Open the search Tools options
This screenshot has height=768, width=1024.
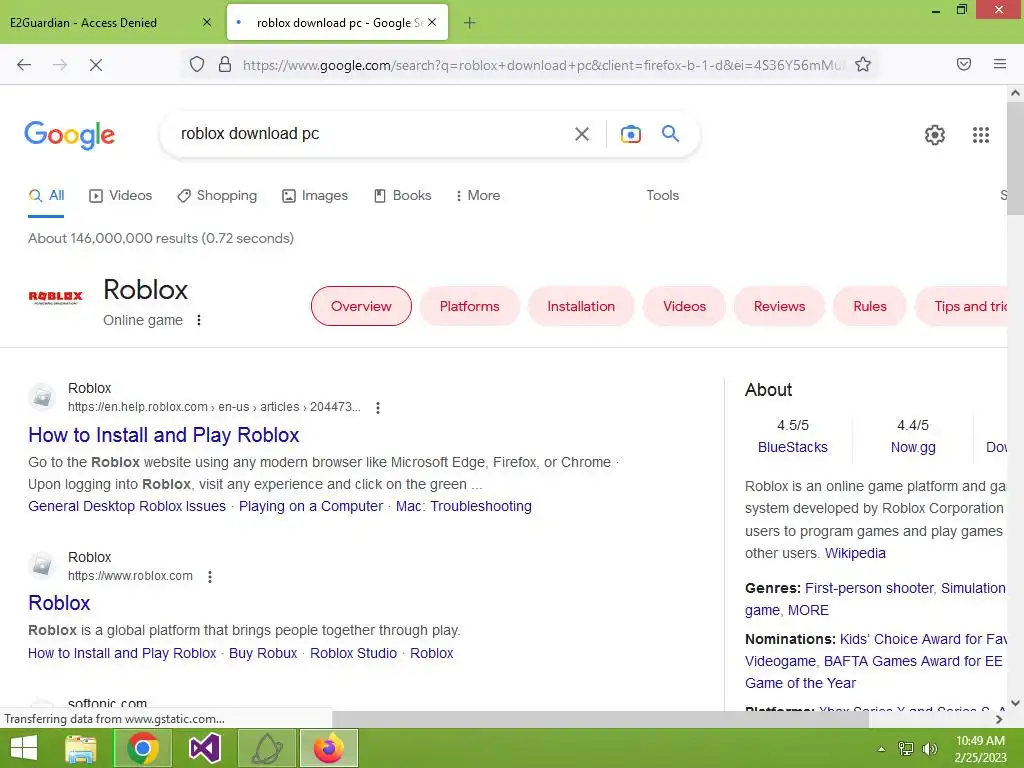(662, 195)
